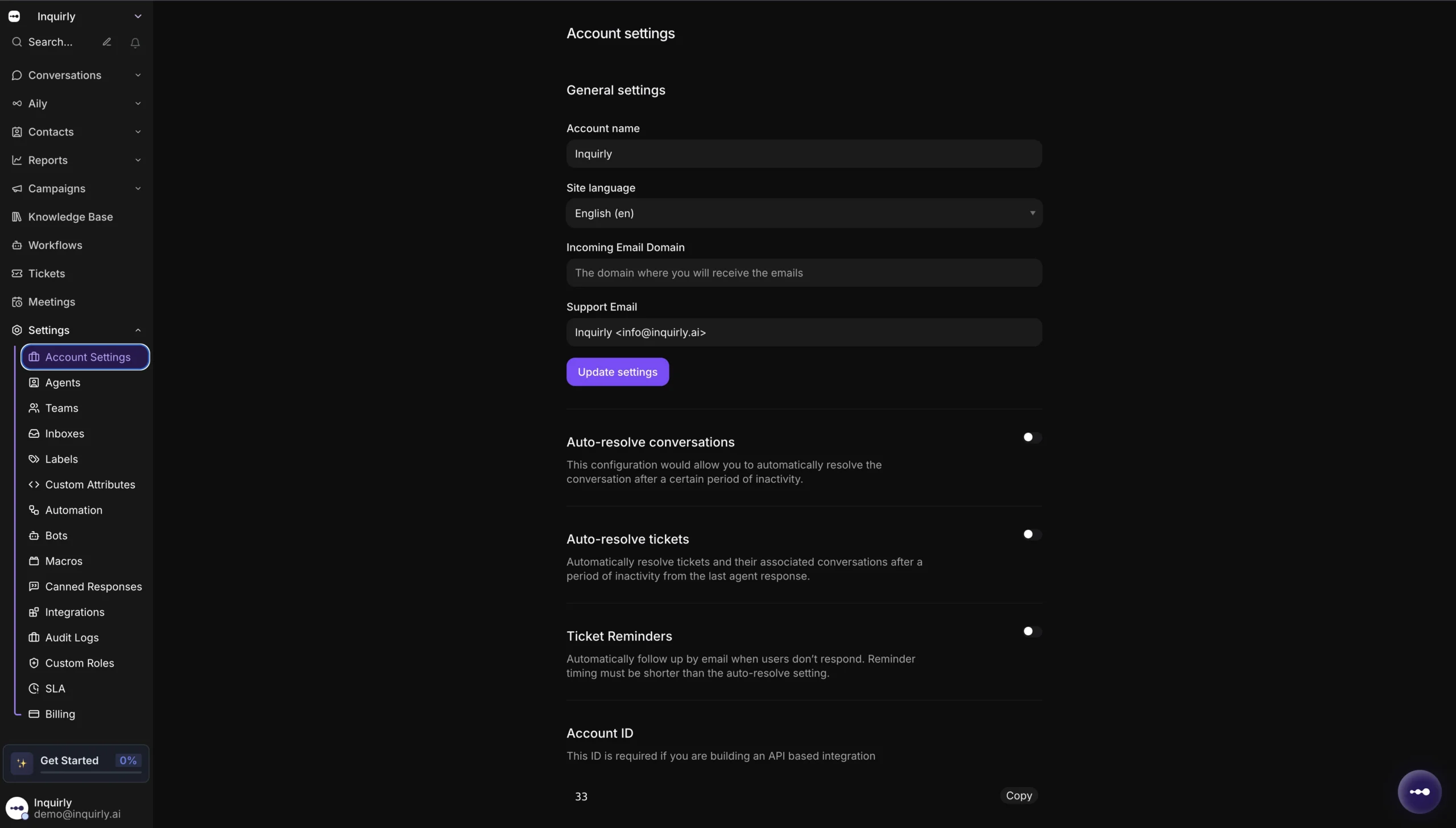Screen dimensions: 1456x828
Task: Turn on Ticket Reminders toggle
Action: [x=1032, y=631]
